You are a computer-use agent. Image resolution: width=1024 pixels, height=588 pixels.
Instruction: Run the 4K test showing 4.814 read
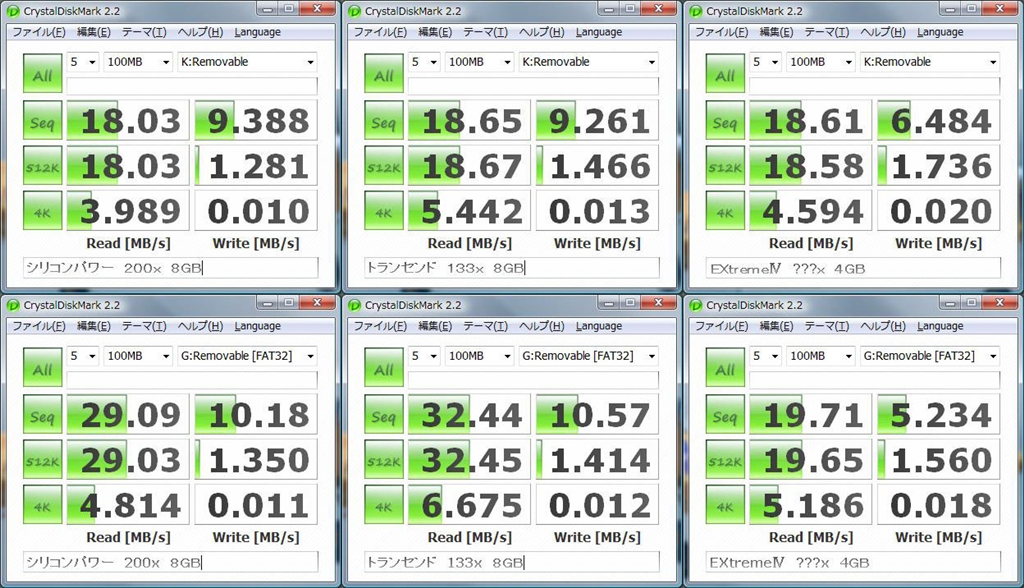(42, 504)
